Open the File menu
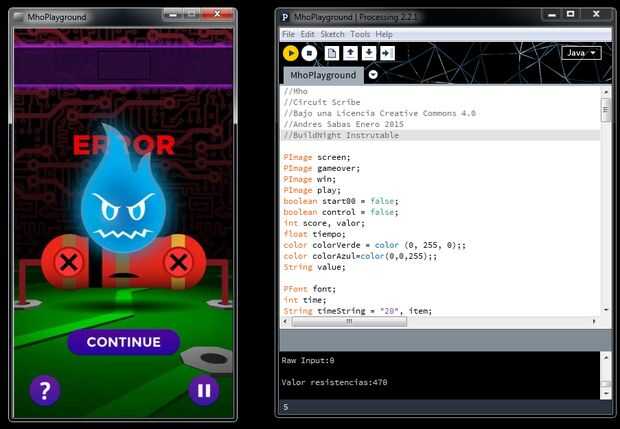This screenshot has height=429, width=620. point(288,34)
